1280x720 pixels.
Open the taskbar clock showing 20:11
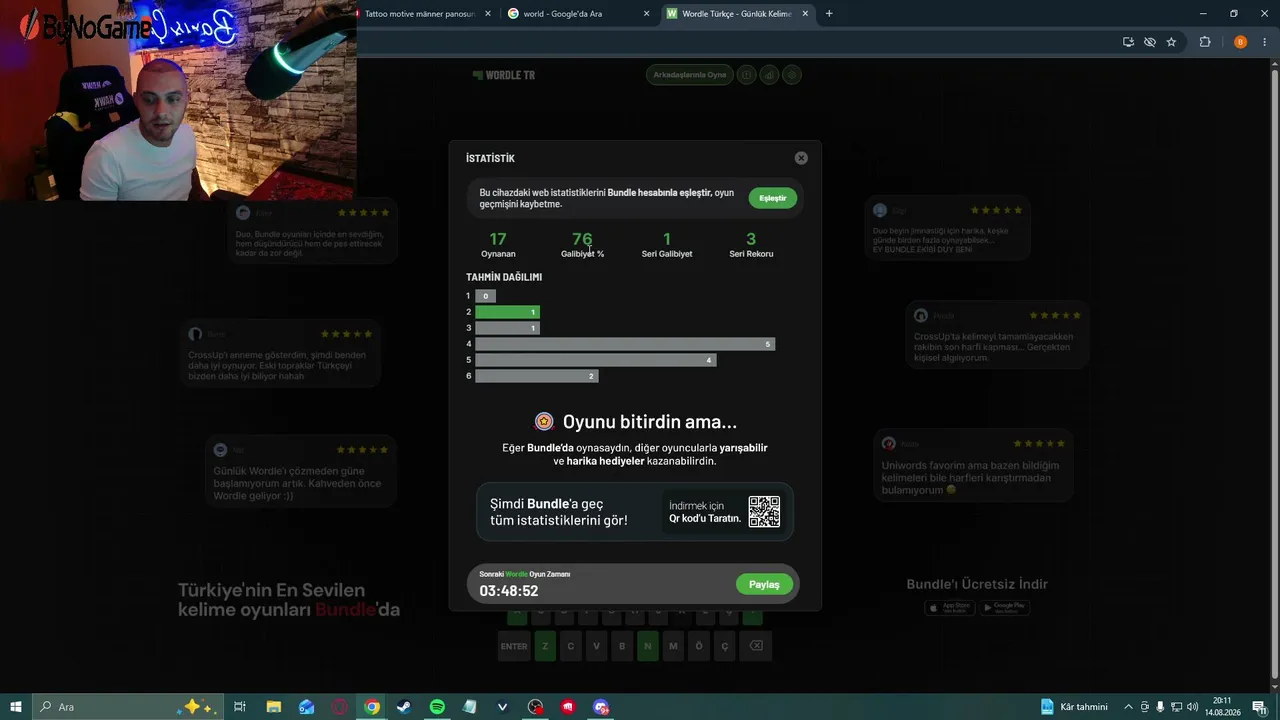pos(1222,707)
